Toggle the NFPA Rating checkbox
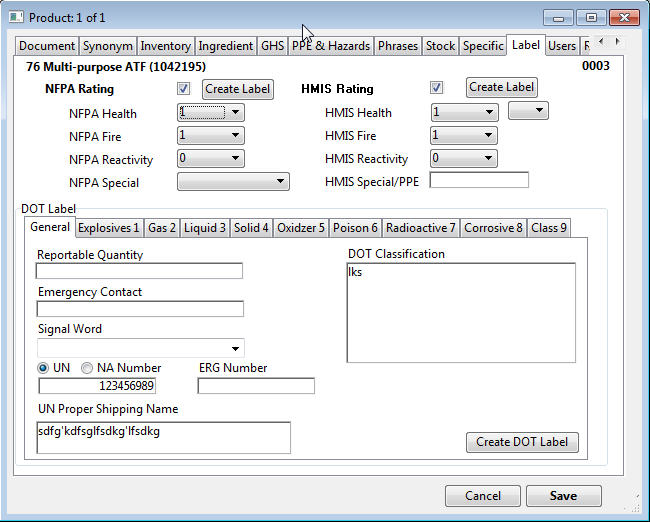650x522 pixels. coord(183,88)
